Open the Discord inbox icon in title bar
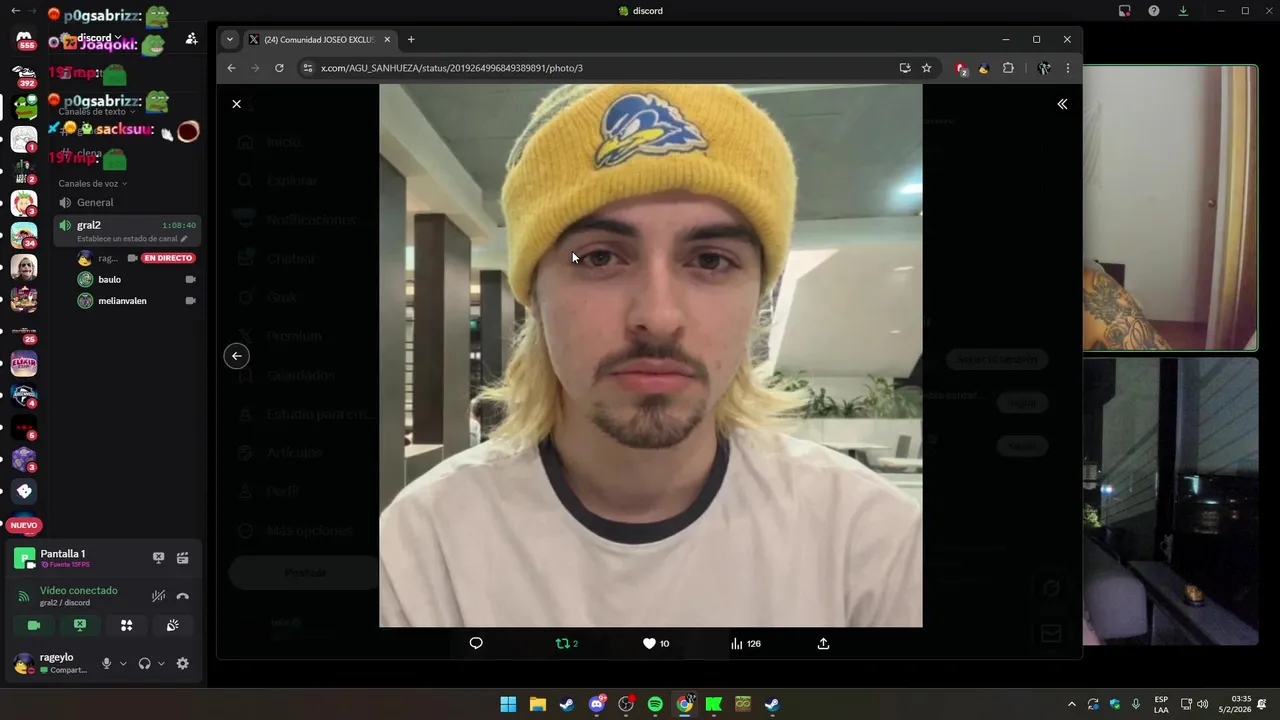 (x=1125, y=11)
